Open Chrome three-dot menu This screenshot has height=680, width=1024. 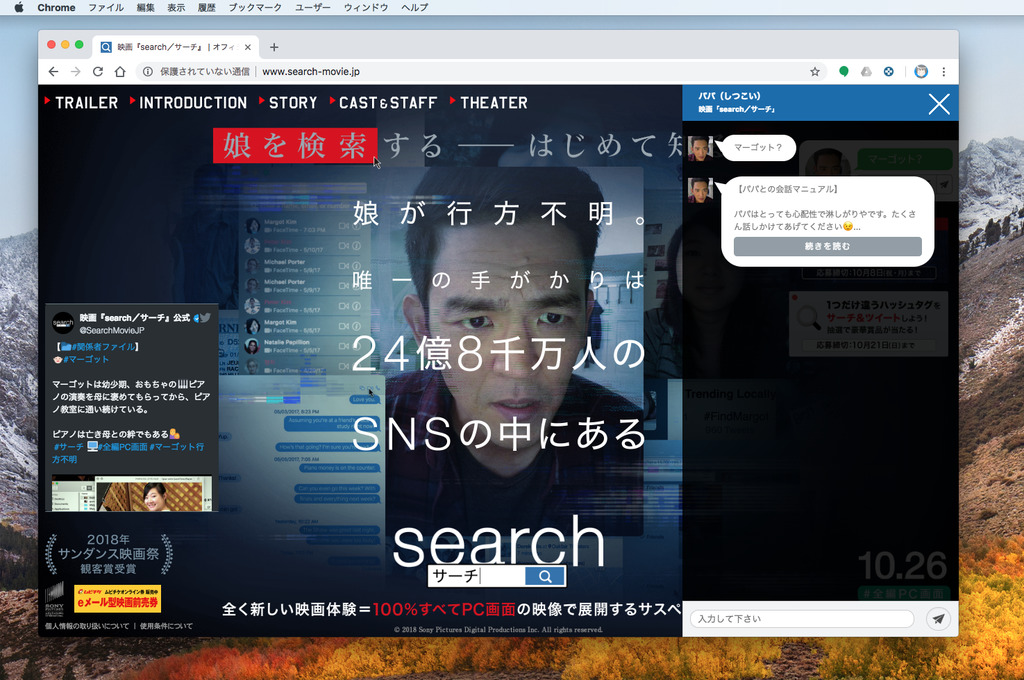click(944, 72)
